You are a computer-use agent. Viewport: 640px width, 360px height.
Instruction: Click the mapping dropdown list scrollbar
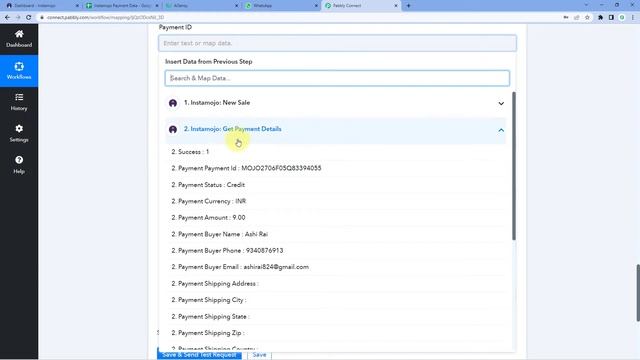513,166
